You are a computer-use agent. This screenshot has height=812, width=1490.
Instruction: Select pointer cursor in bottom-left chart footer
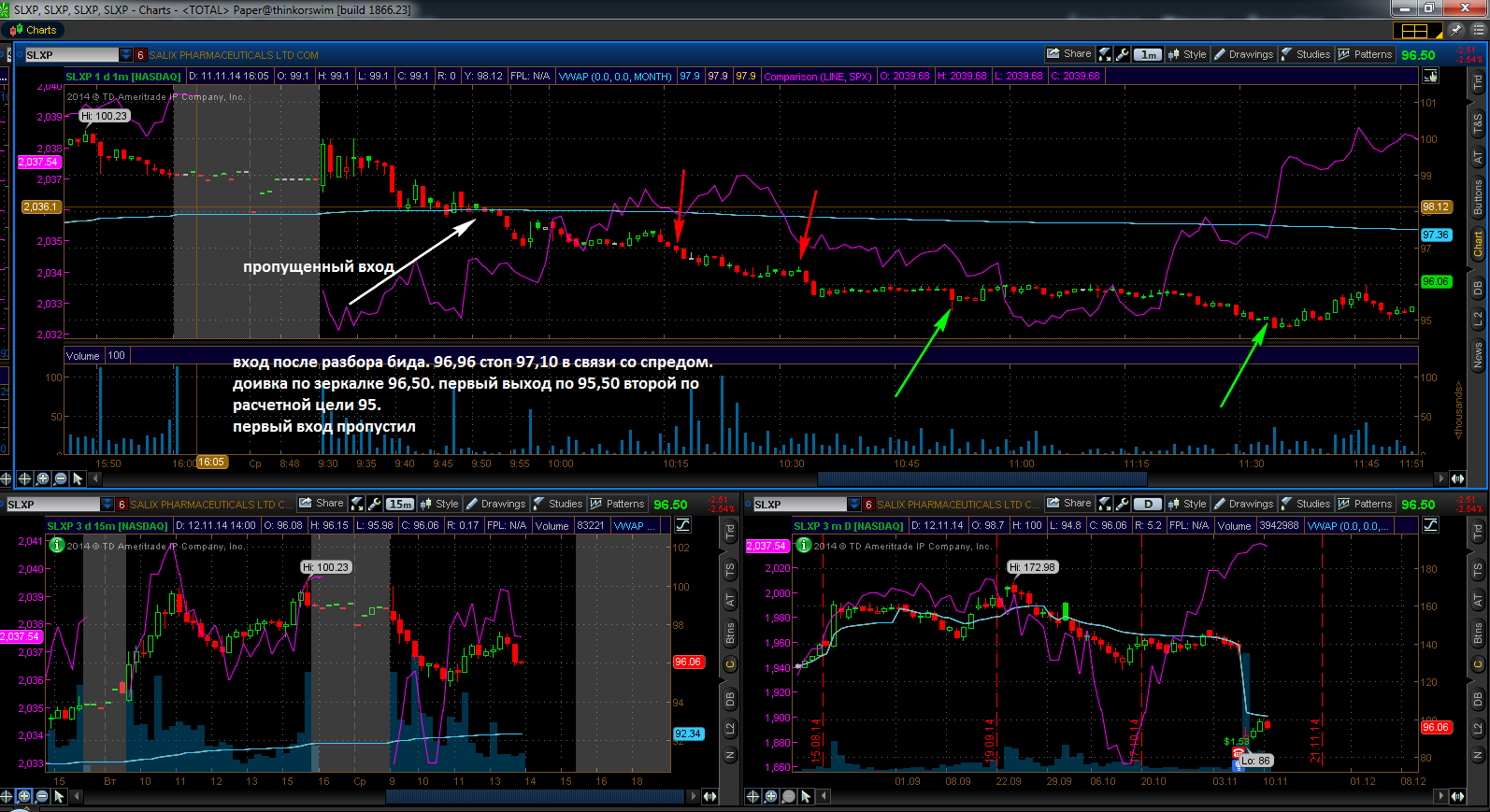pyautogui.click(x=60, y=796)
